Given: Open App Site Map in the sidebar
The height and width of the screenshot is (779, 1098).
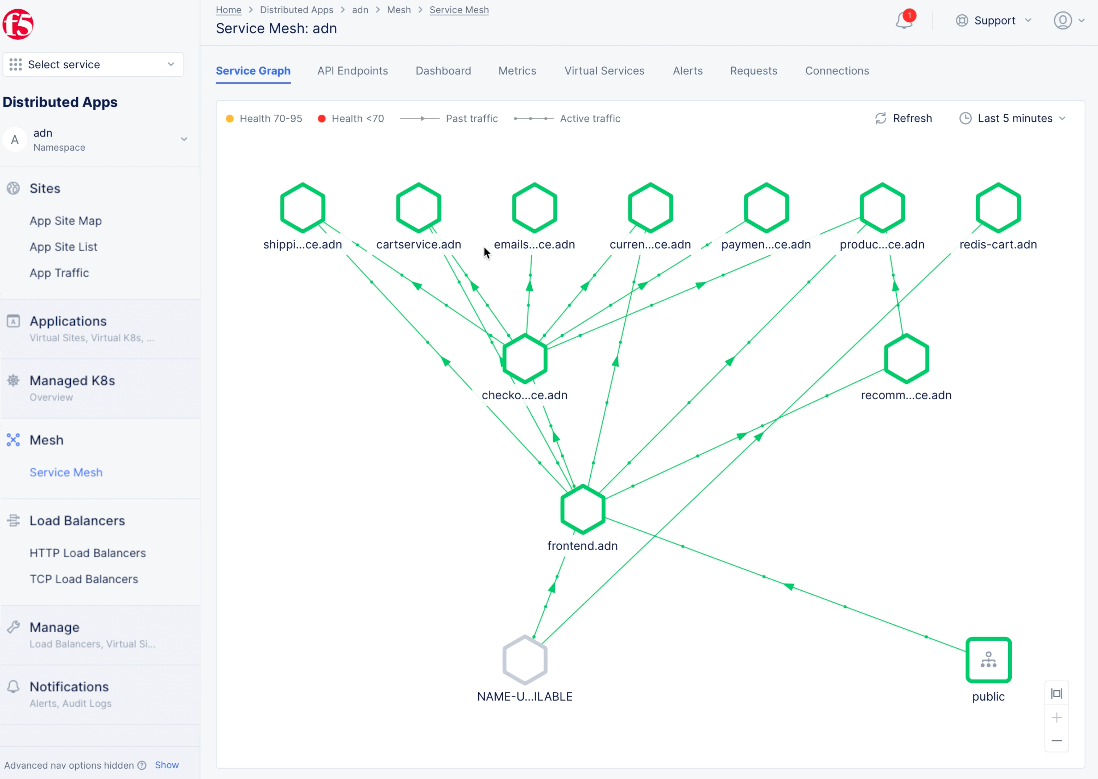Looking at the screenshot, I should [x=63, y=220].
